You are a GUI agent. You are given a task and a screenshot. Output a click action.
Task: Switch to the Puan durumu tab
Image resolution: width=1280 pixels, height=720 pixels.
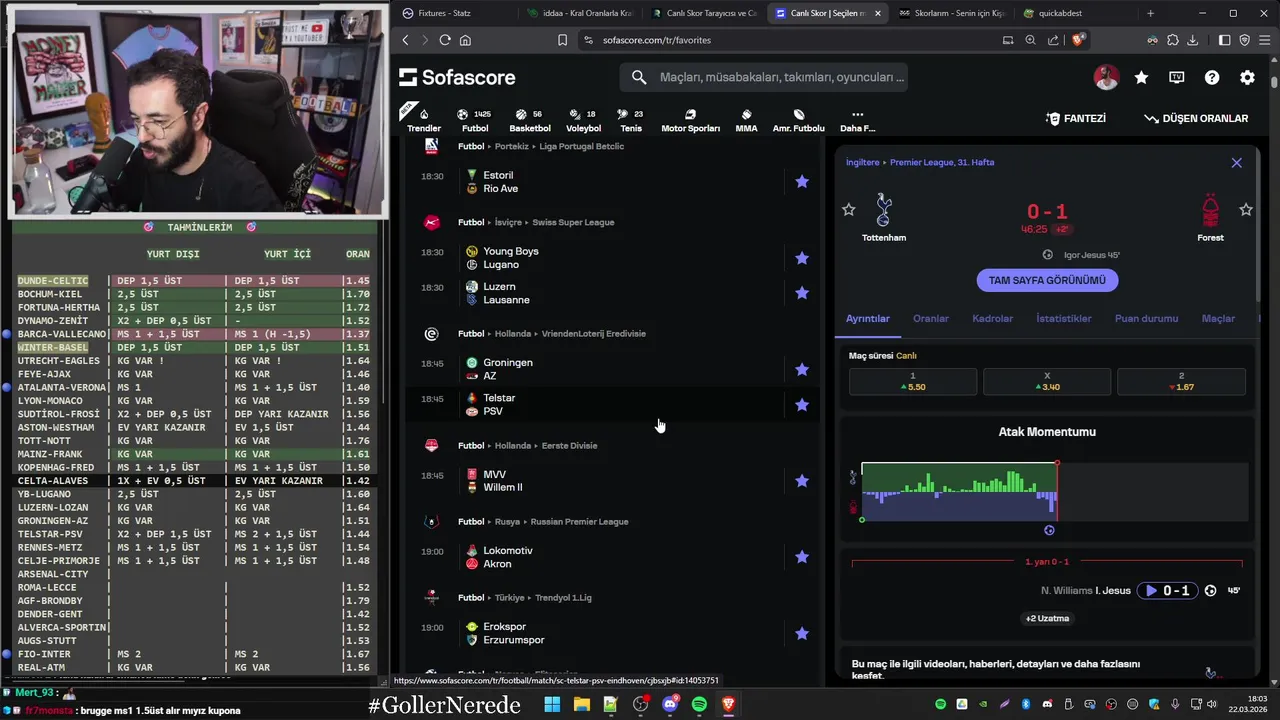tap(1146, 318)
